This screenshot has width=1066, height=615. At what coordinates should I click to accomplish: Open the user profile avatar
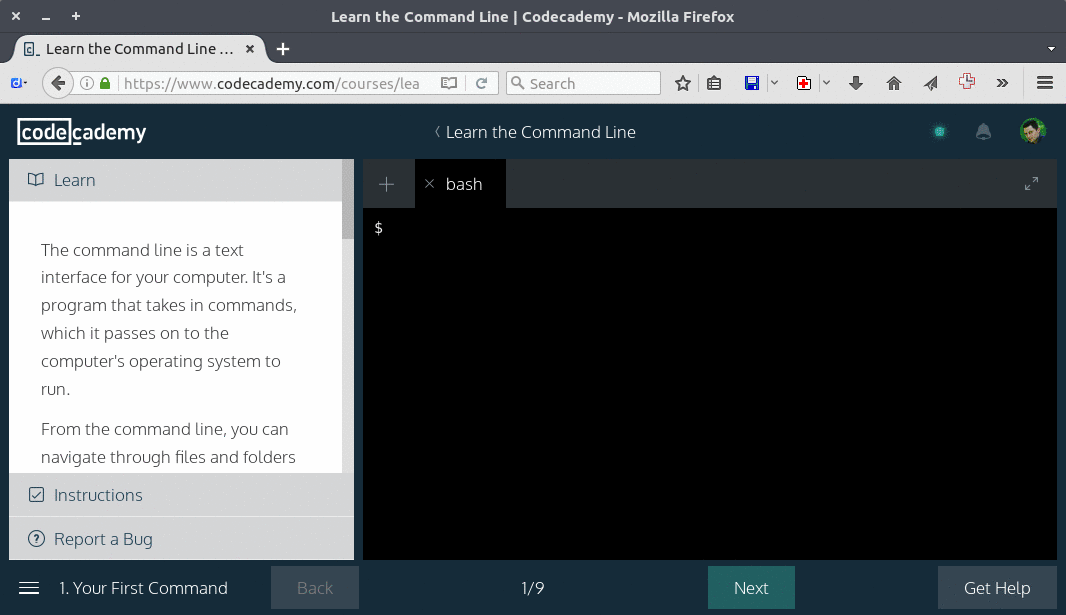point(1032,131)
